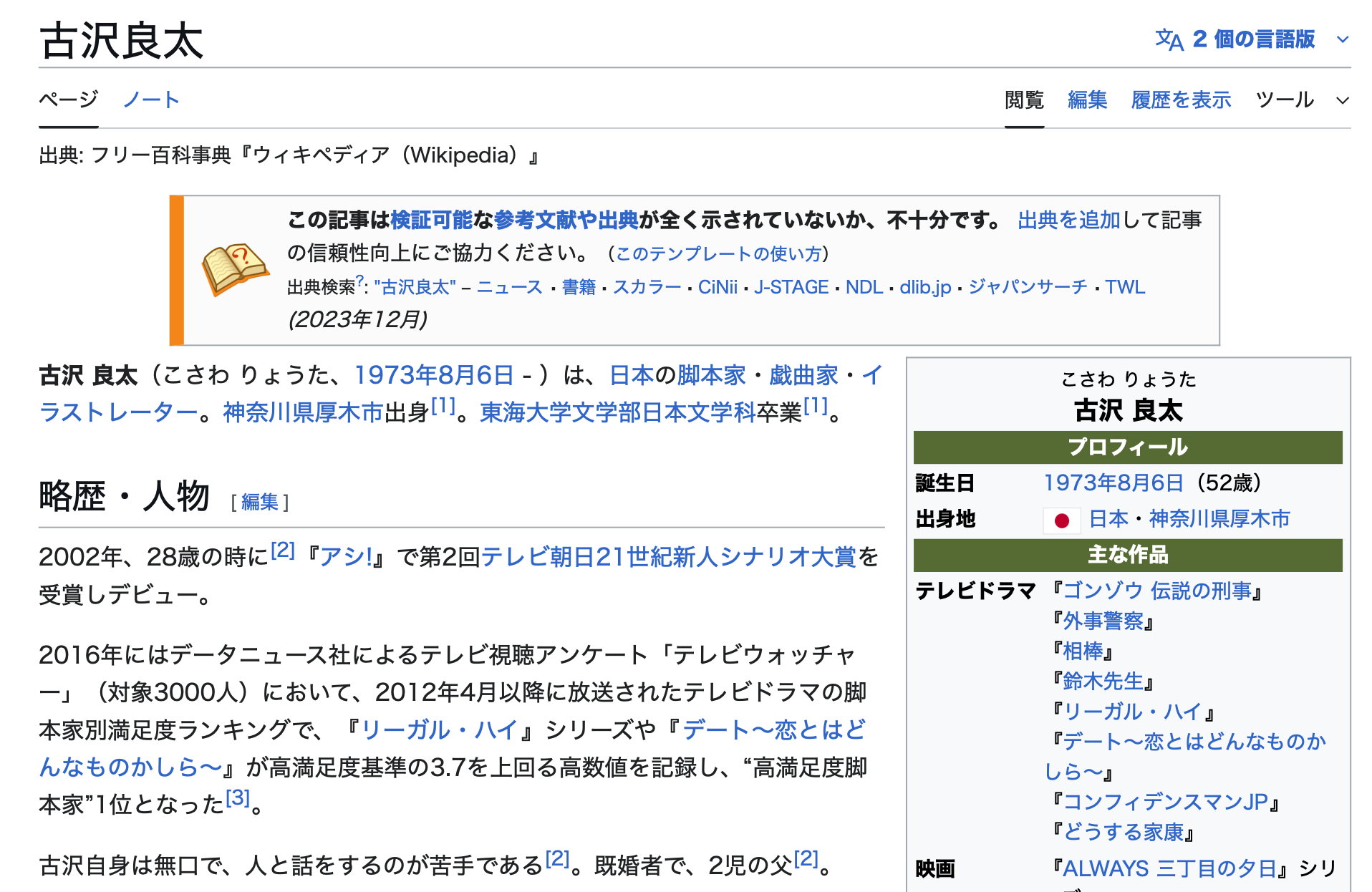Open the 参考文献や出典 link

coord(566,220)
